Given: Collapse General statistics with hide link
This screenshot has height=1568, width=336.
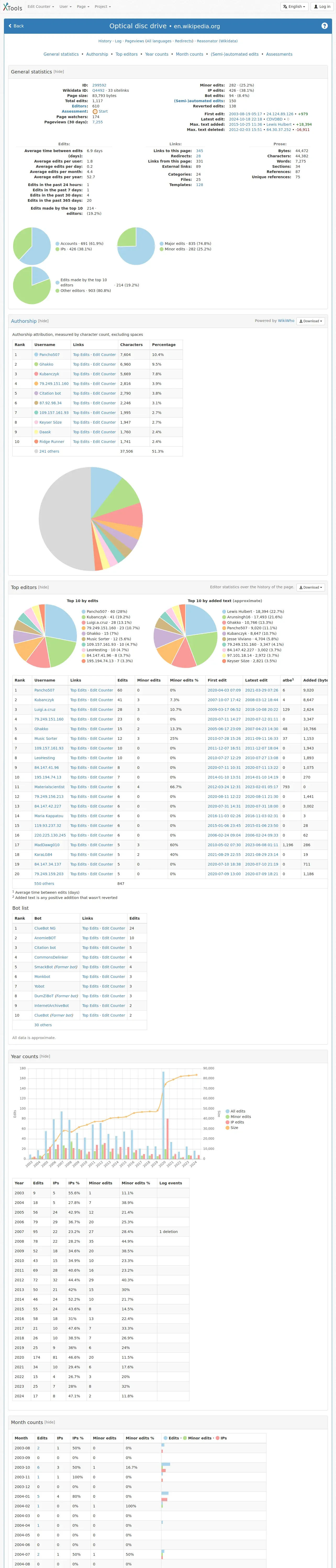Looking at the screenshot, I should [x=59, y=72].
